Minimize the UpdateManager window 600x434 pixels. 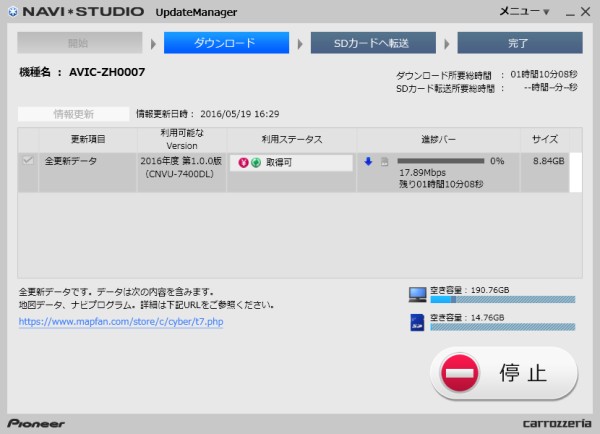pyautogui.click(x=570, y=13)
